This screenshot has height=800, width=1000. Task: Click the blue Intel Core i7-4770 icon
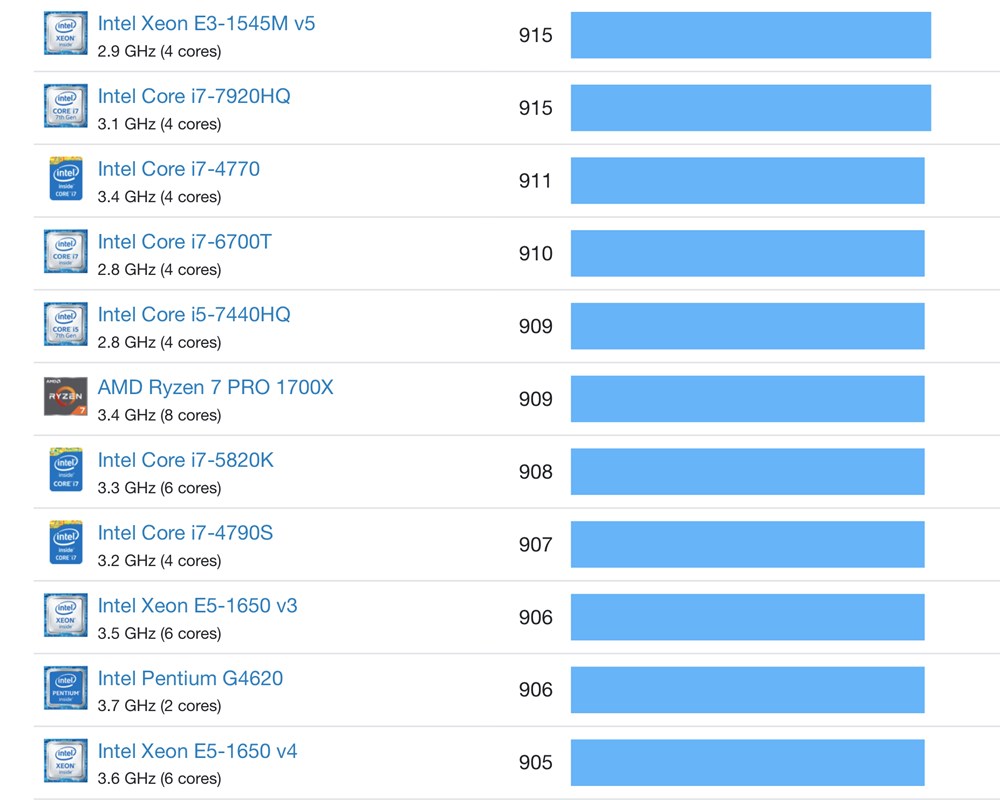point(65,179)
